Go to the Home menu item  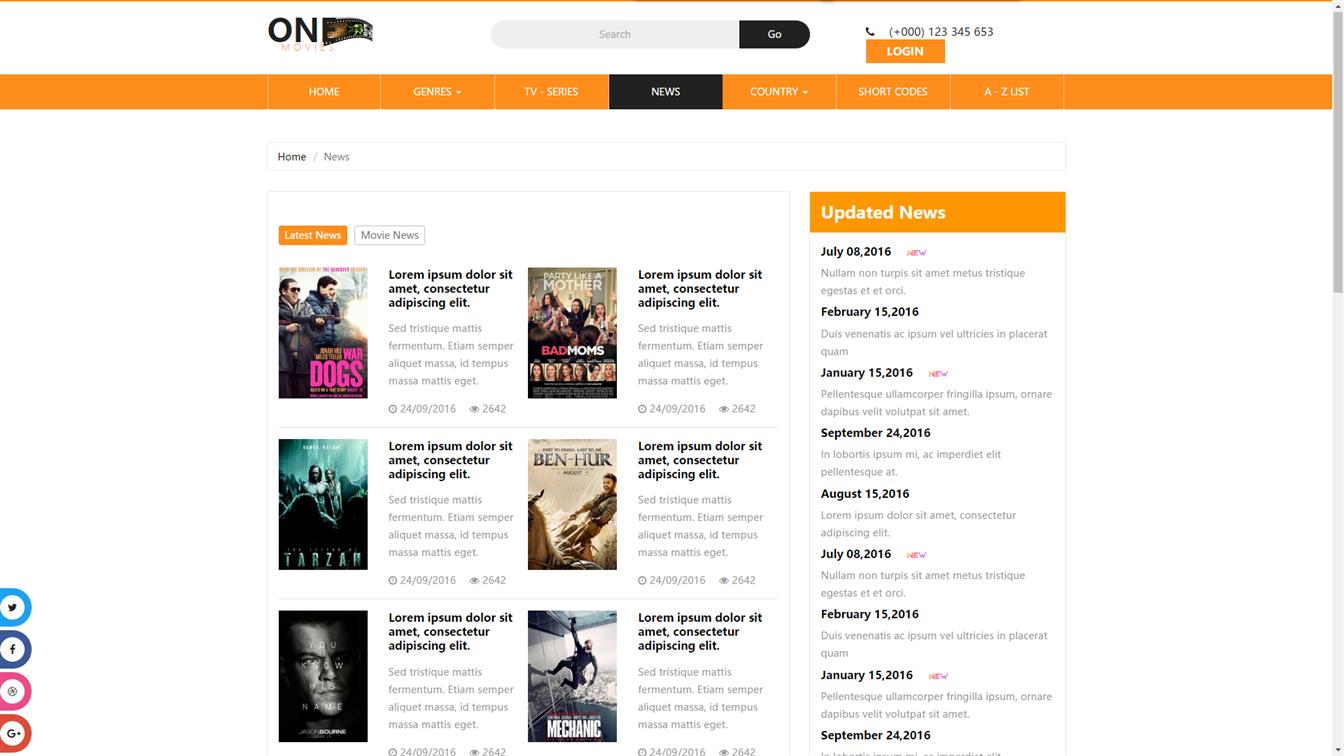click(324, 92)
